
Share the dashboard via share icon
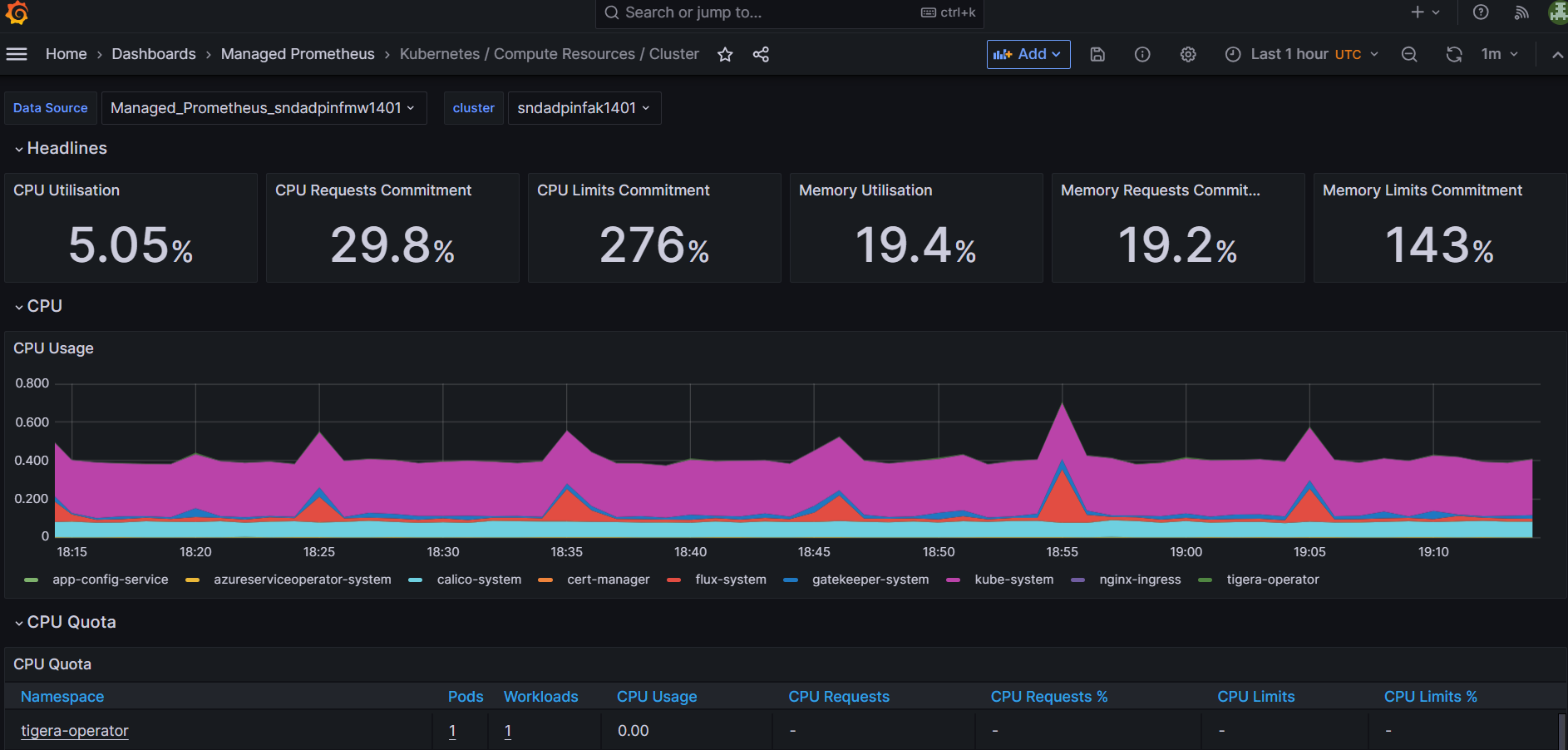click(x=761, y=54)
